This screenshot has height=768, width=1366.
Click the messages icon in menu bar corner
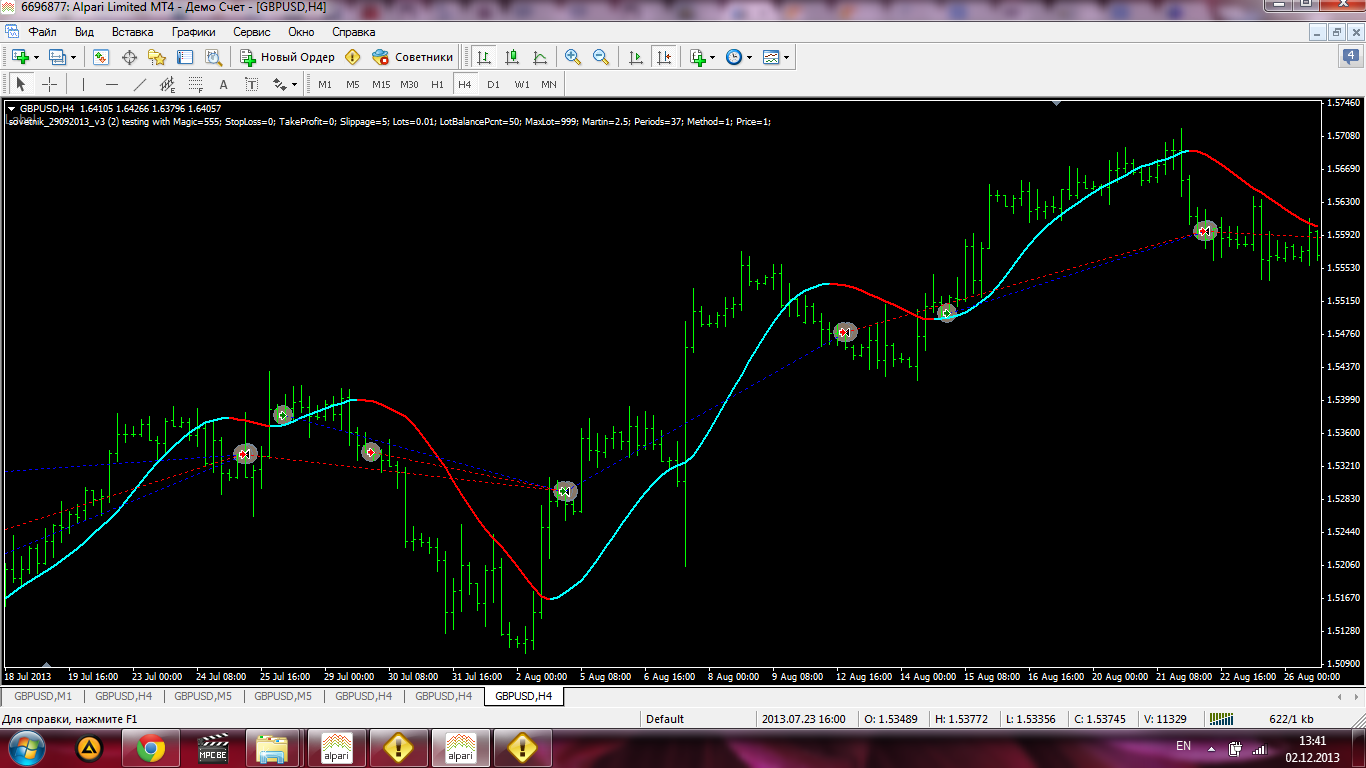(1350, 57)
